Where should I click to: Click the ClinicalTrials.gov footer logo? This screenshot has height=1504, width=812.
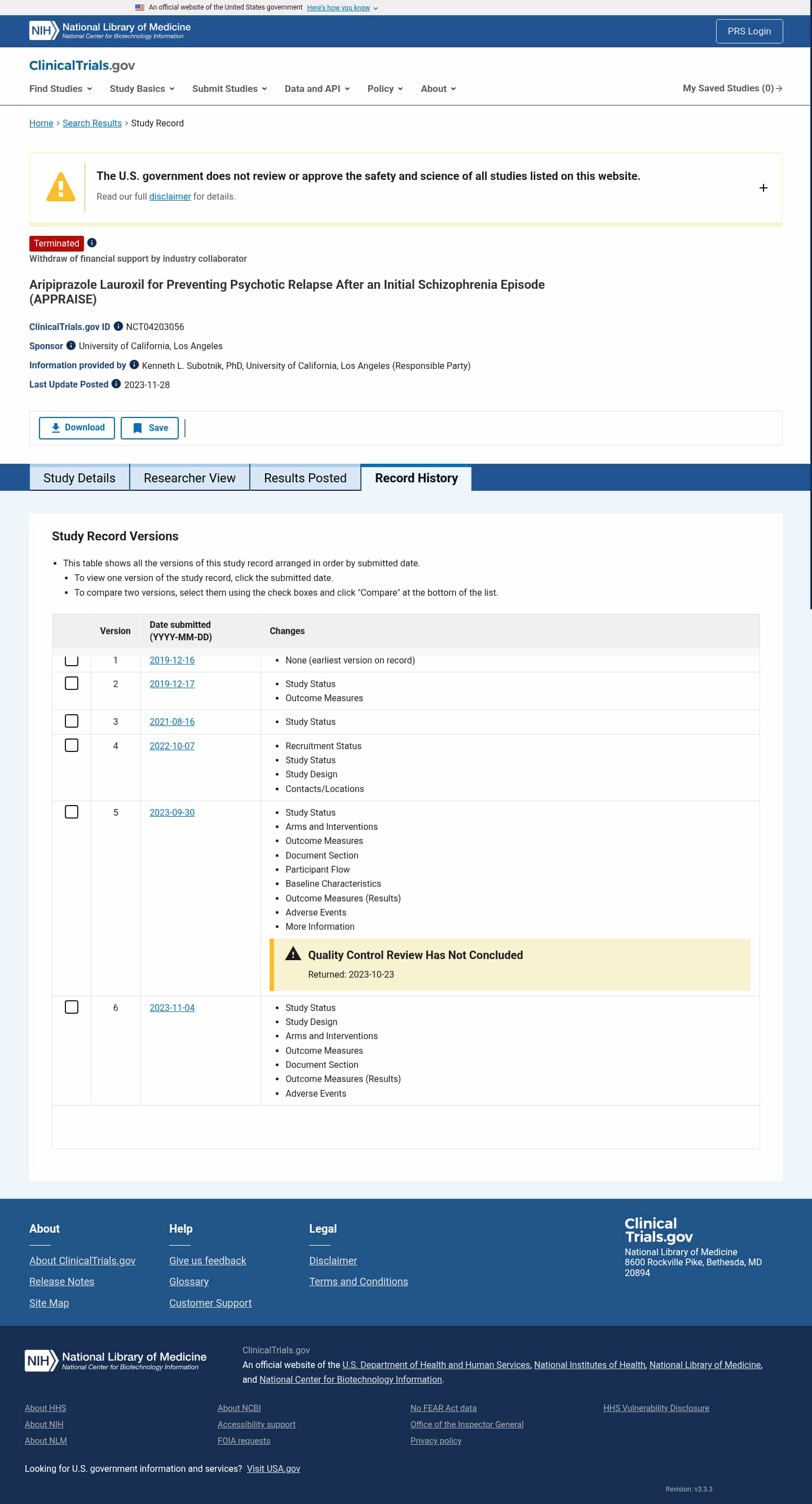(659, 1230)
